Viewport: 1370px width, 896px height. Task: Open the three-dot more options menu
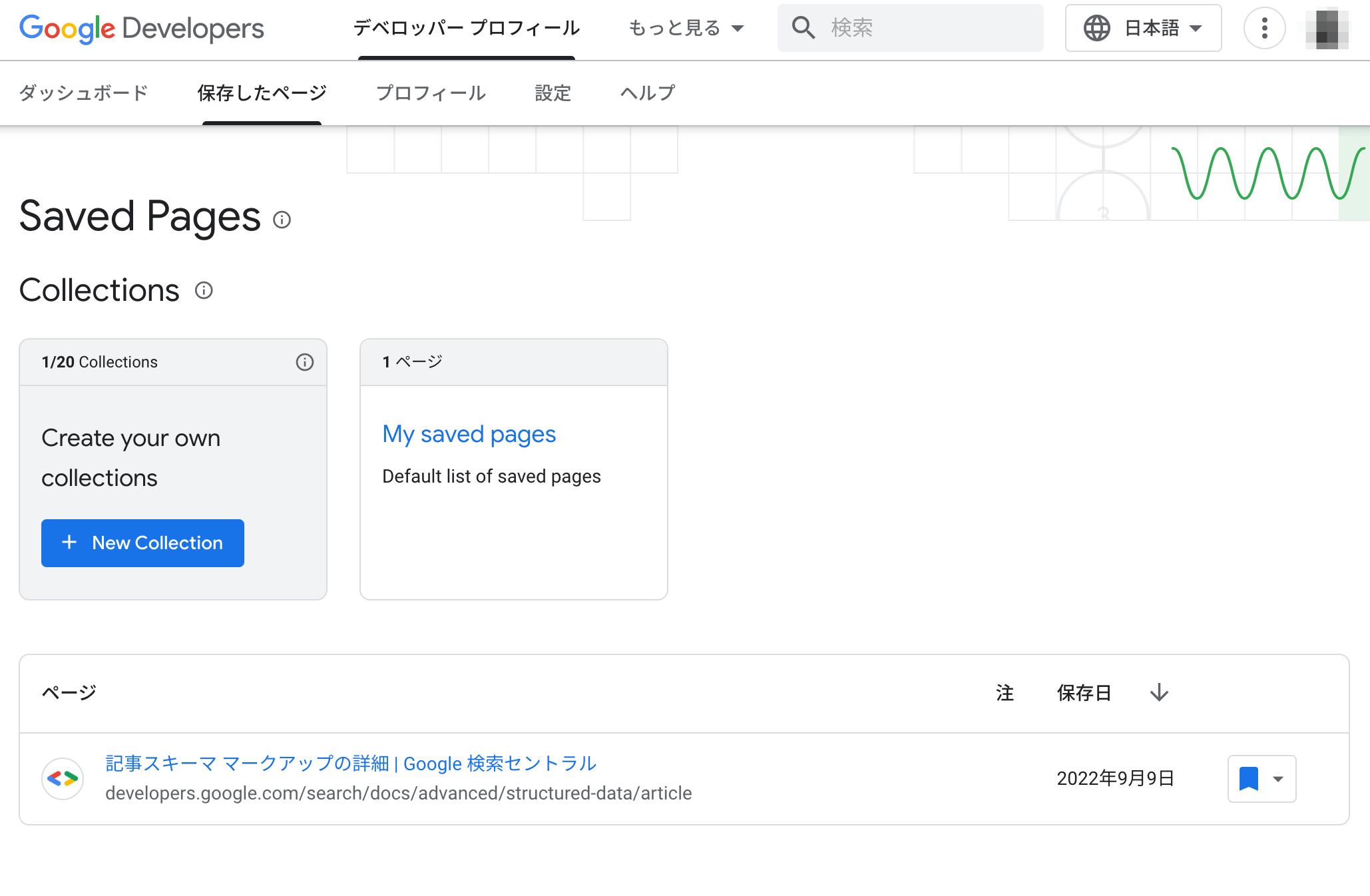point(1264,28)
